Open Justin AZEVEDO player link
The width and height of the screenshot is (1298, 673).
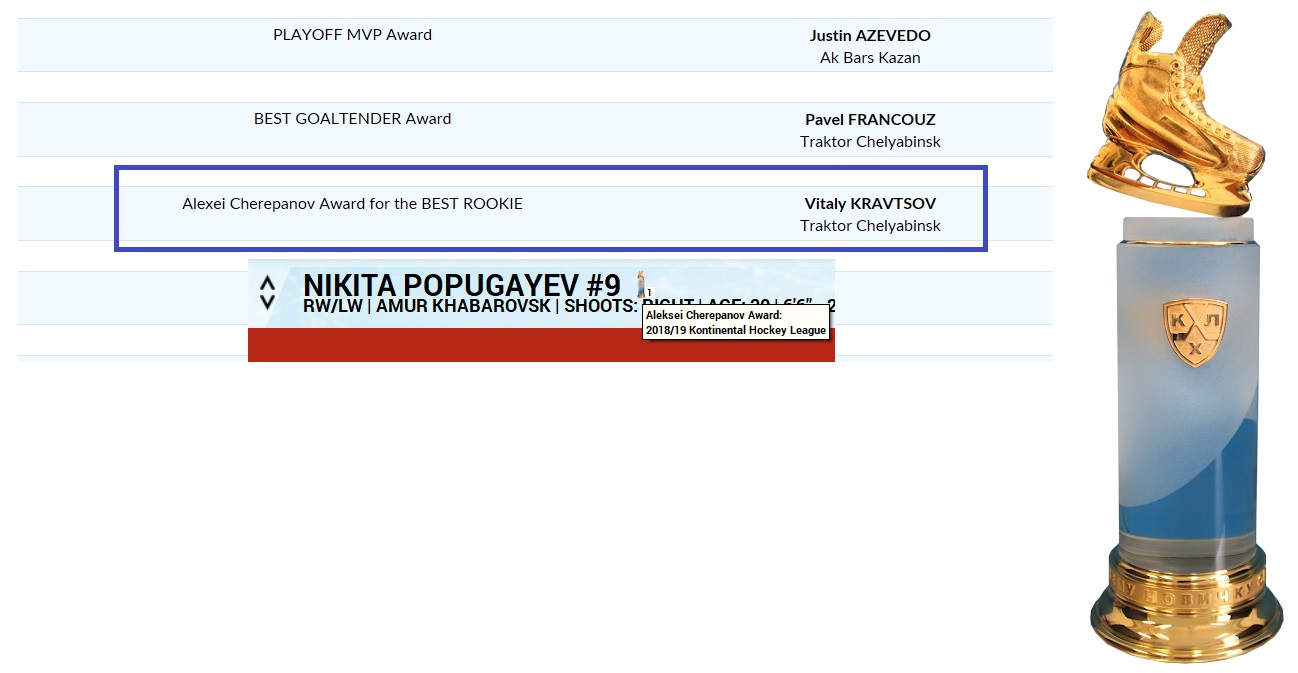point(869,35)
